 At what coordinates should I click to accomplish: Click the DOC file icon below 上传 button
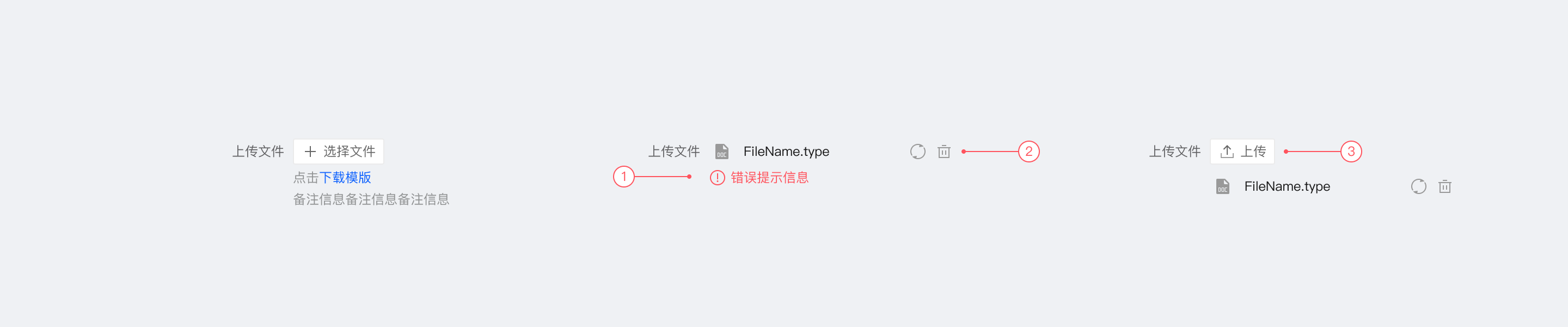1222,186
